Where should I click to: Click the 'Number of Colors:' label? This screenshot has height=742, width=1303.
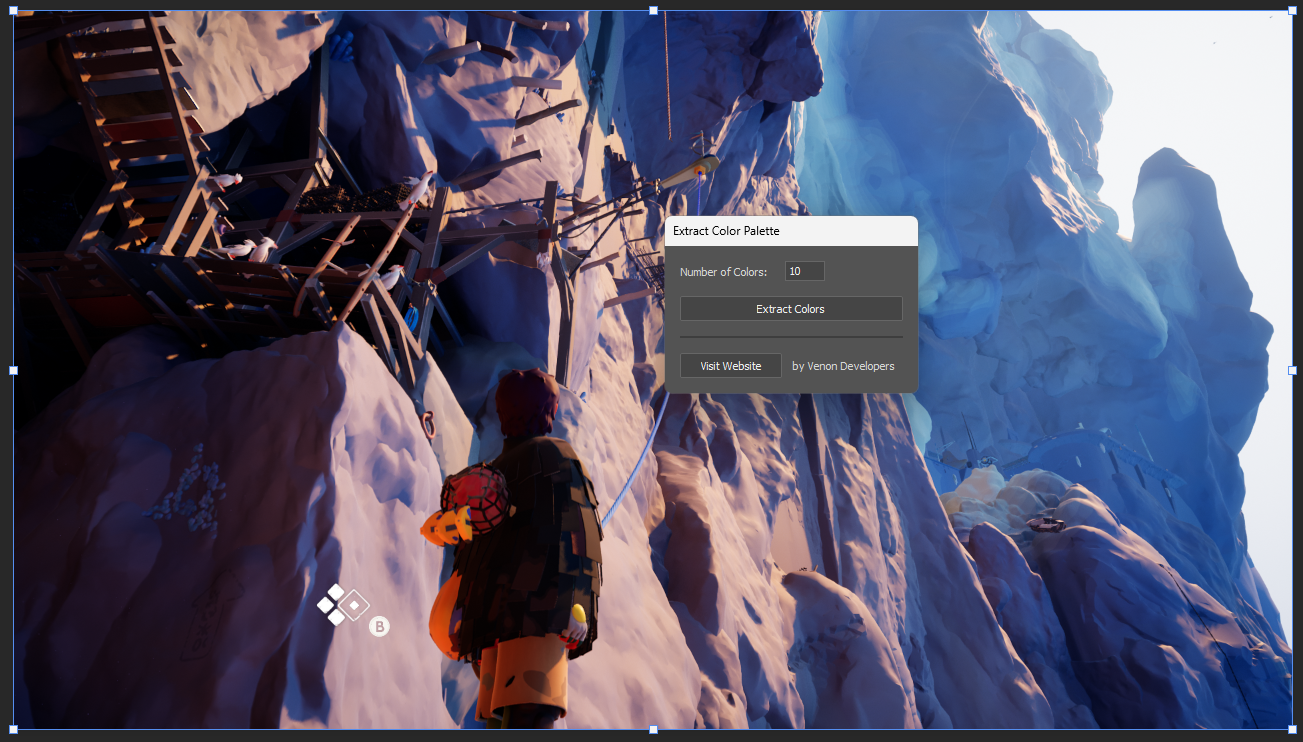click(723, 272)
